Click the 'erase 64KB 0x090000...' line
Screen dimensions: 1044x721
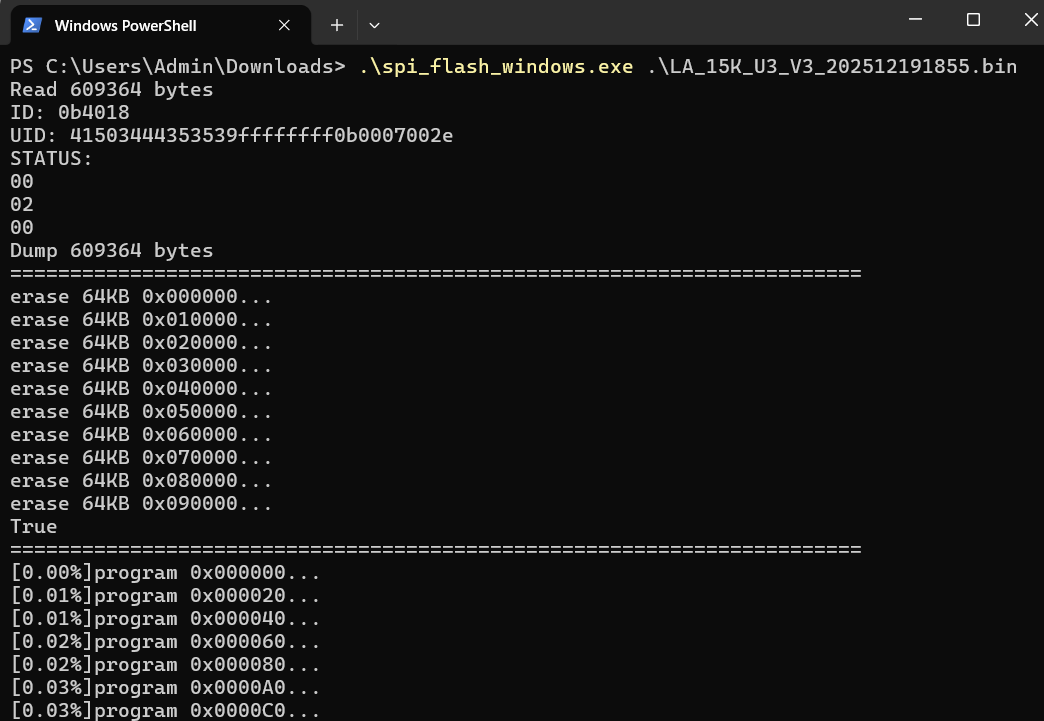click(141, 504)
